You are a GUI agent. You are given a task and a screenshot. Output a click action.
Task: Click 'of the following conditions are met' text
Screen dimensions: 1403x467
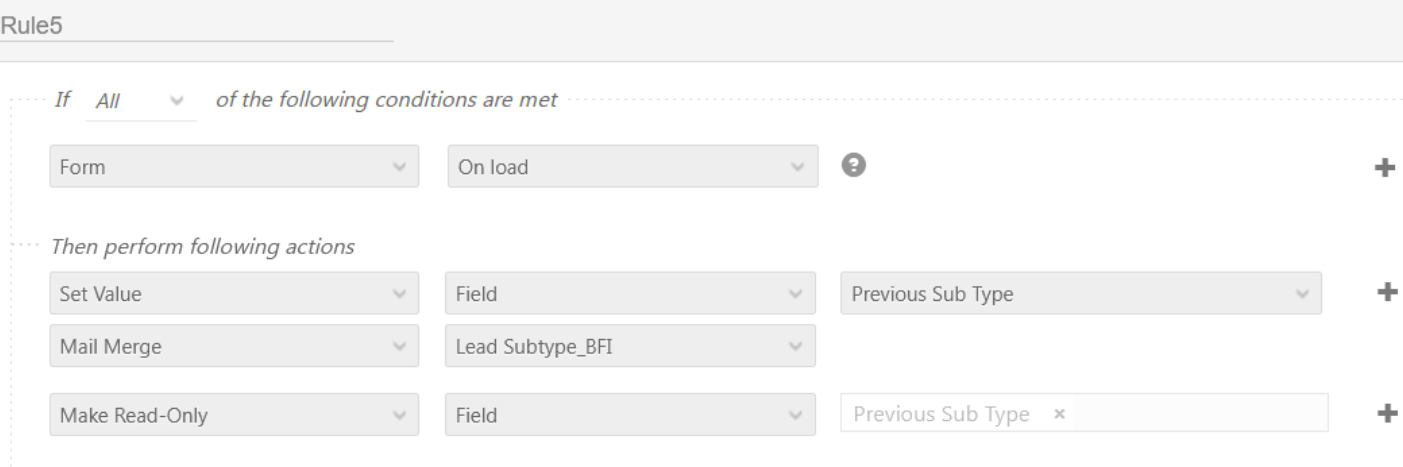pos(390,101)
